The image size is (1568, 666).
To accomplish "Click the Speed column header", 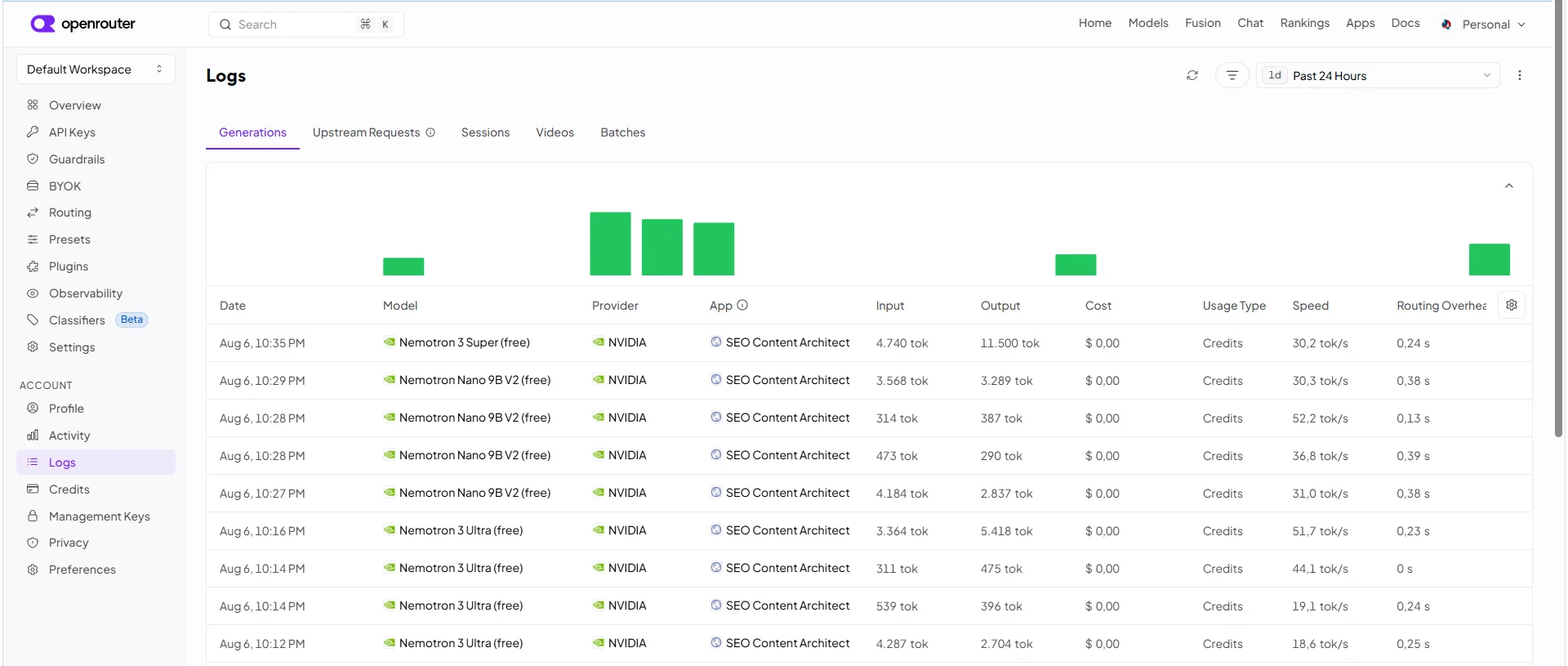I will 1310,306.
